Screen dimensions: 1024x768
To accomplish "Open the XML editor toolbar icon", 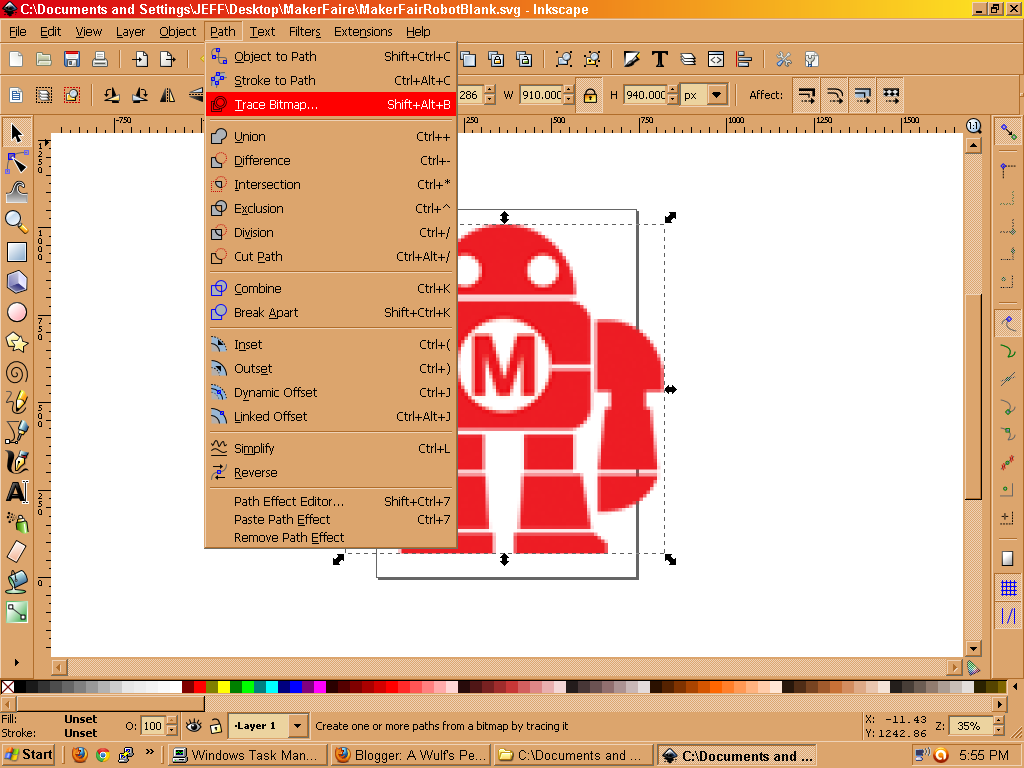I will pyautogui.click(x=716, y=59).
